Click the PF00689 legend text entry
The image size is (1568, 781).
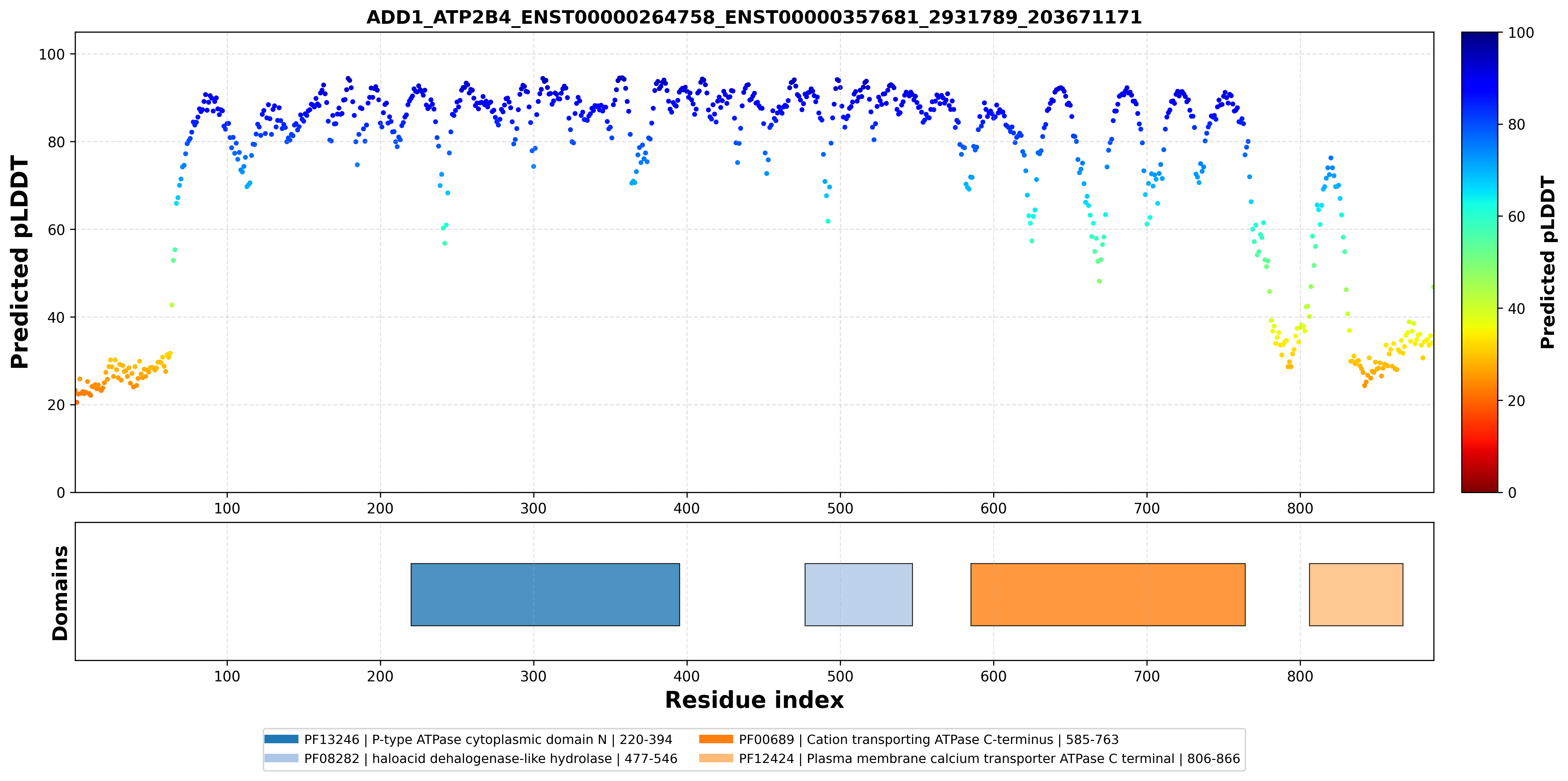[929, 740]
